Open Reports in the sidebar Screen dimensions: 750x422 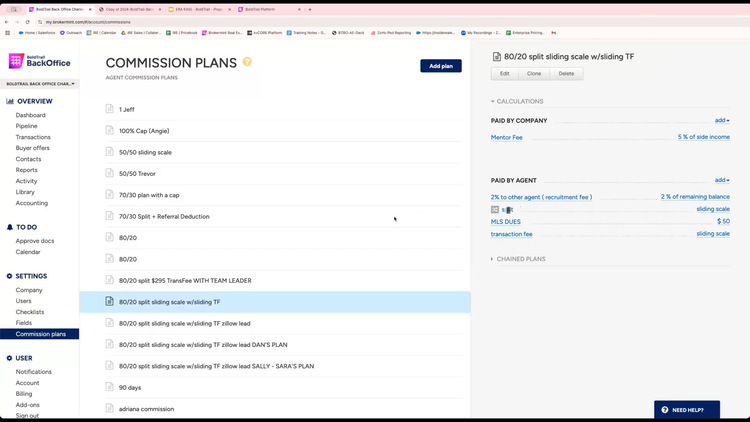coord(26,170)
